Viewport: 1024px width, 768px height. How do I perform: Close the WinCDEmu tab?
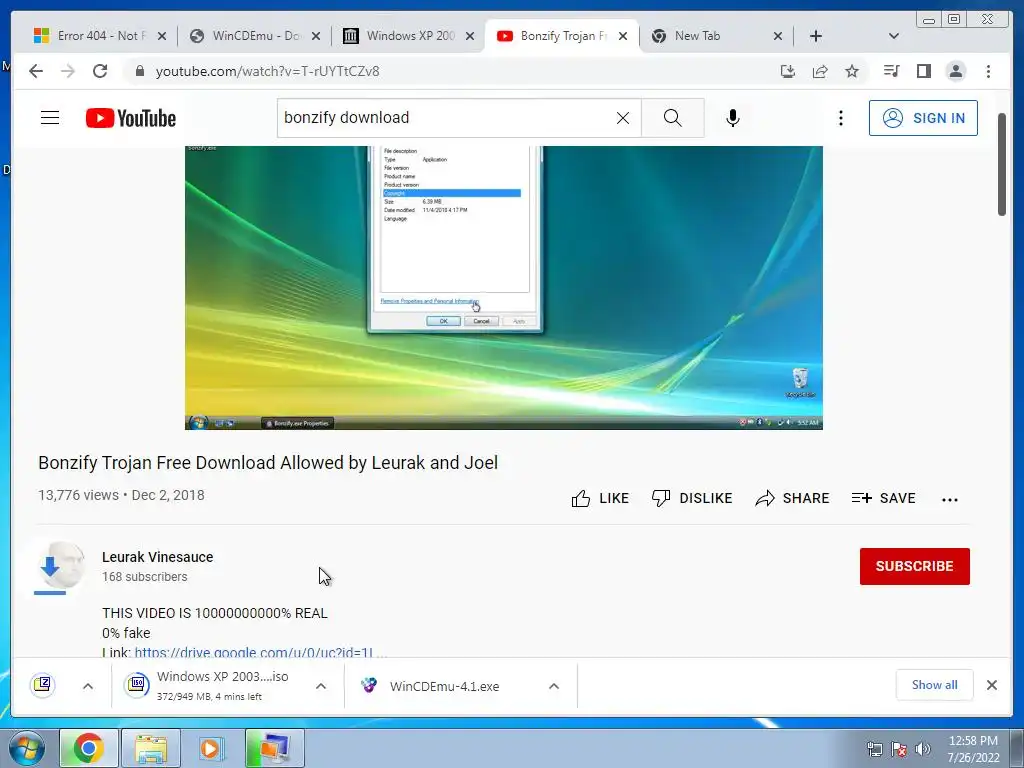(x=316, y=36)
